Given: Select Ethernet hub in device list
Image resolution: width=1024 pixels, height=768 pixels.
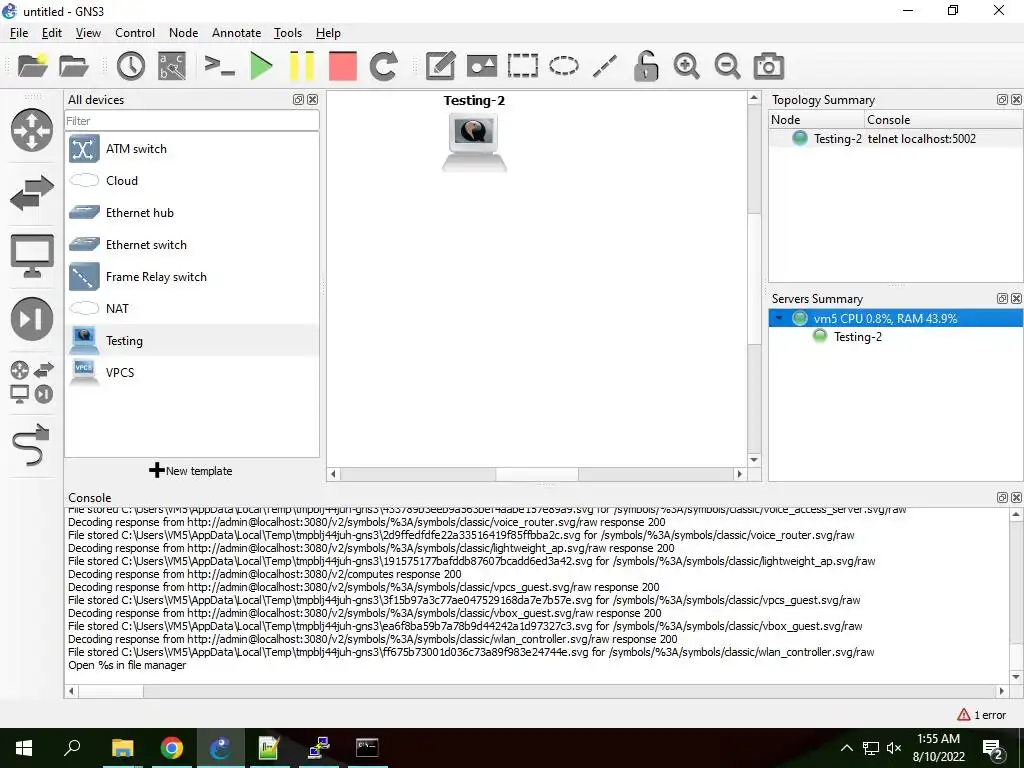Looking at the screenshot, I should pos(192,213).
